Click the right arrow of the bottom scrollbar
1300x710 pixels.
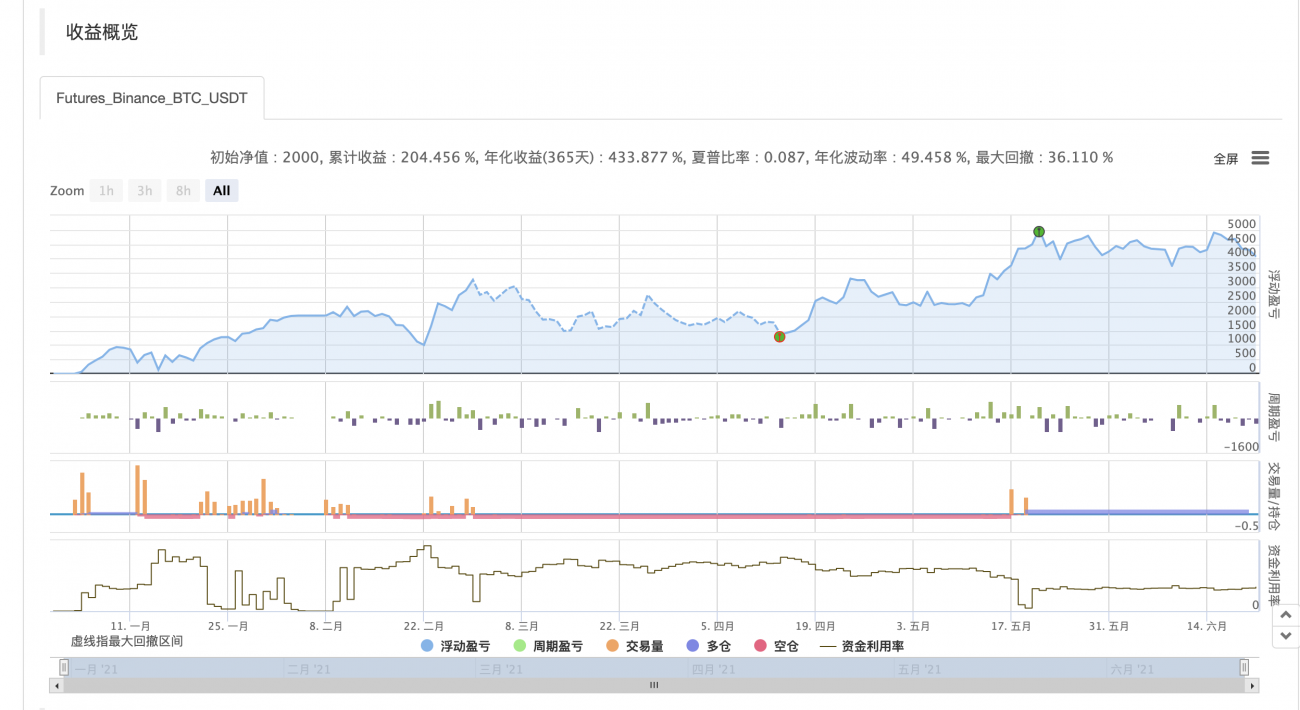click(1251, 685)
